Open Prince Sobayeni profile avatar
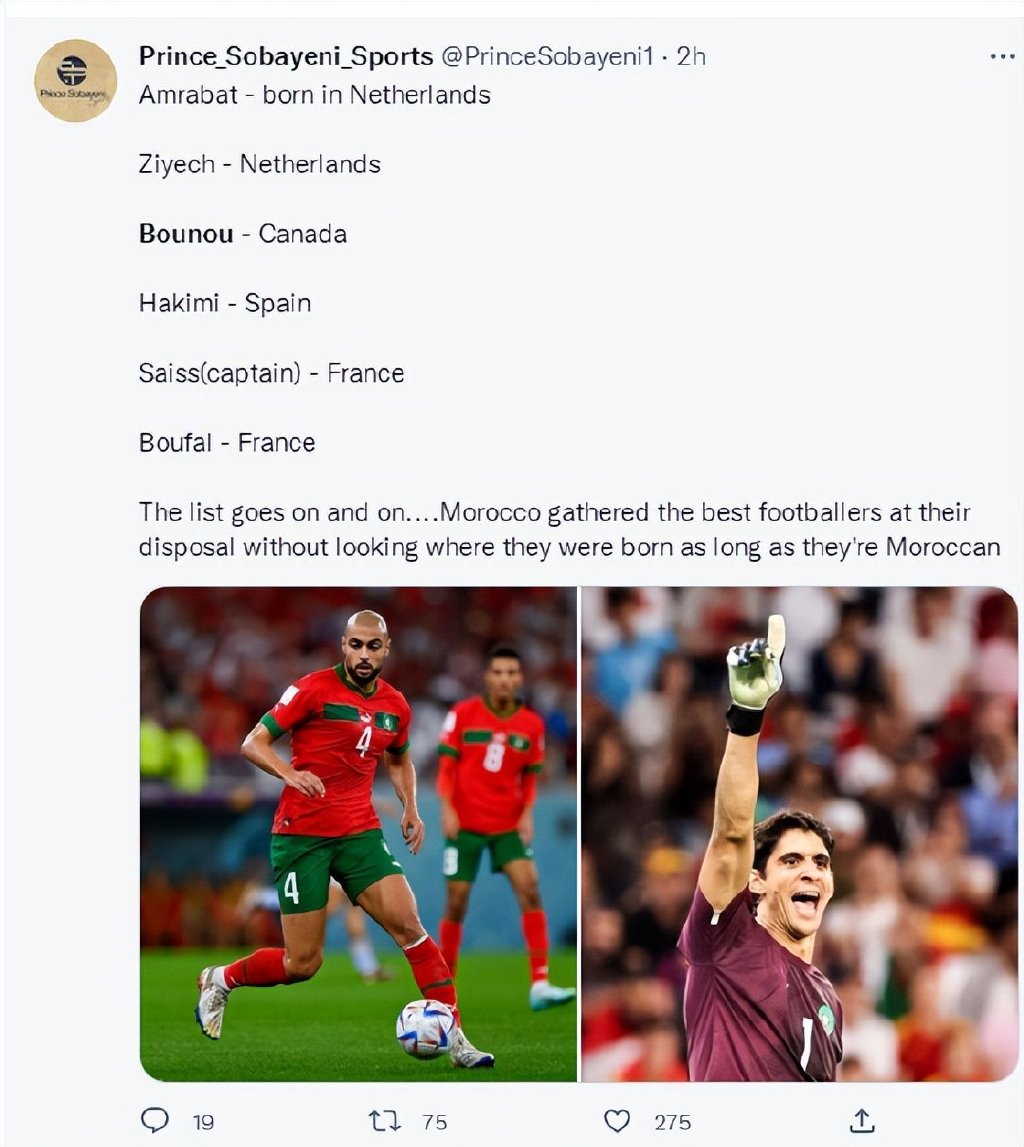1024x1147 pixels. tap(76, 80)
